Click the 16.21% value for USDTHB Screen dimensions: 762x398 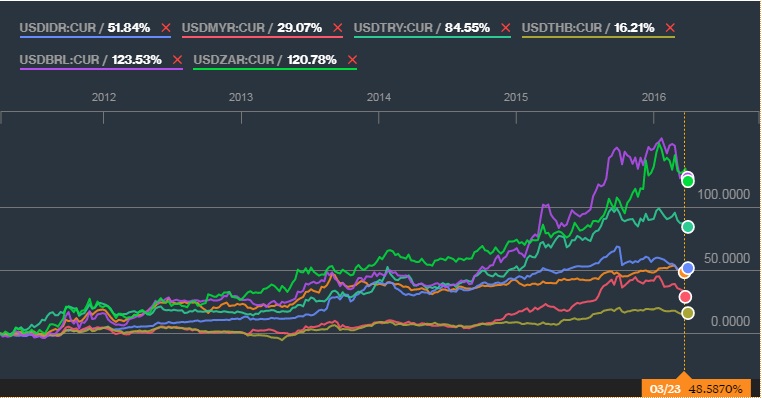click(x=634, y=28)
